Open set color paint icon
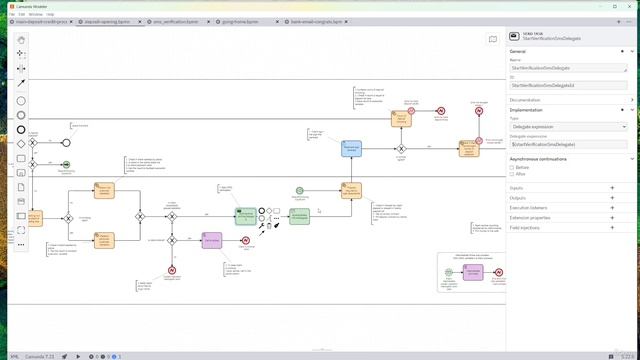This screenshot has height=360, width=640. [x=277, y=225]
